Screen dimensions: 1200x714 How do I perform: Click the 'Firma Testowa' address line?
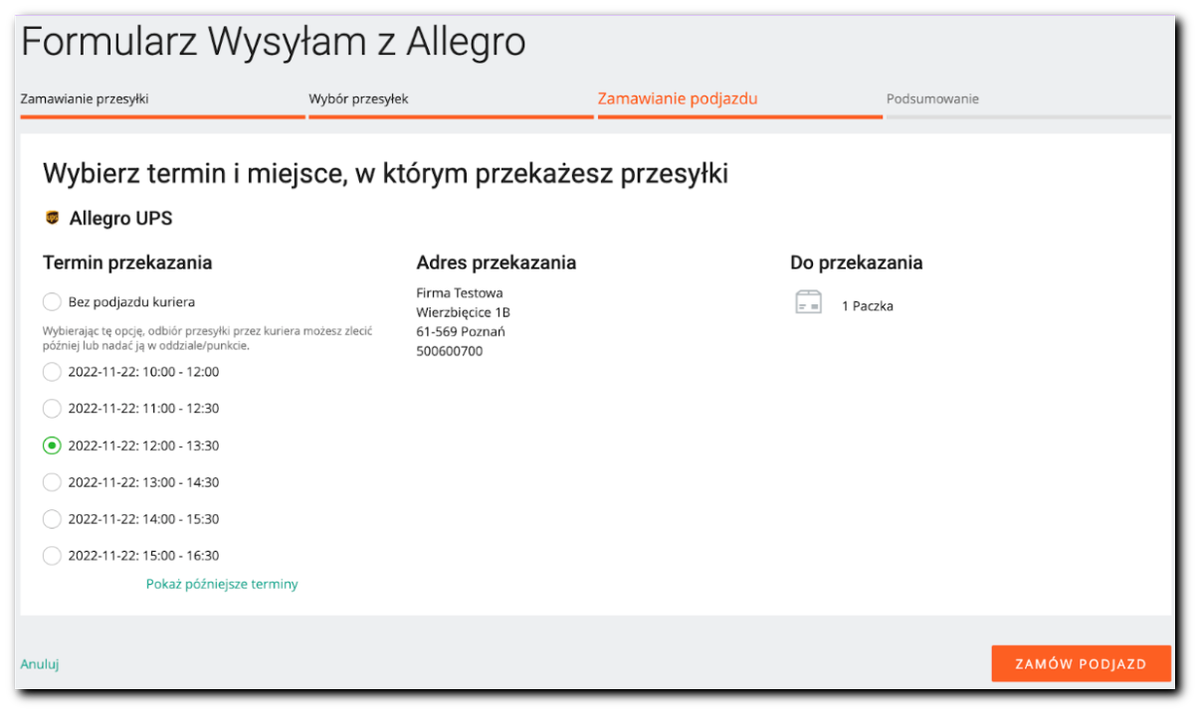point(459,293)
